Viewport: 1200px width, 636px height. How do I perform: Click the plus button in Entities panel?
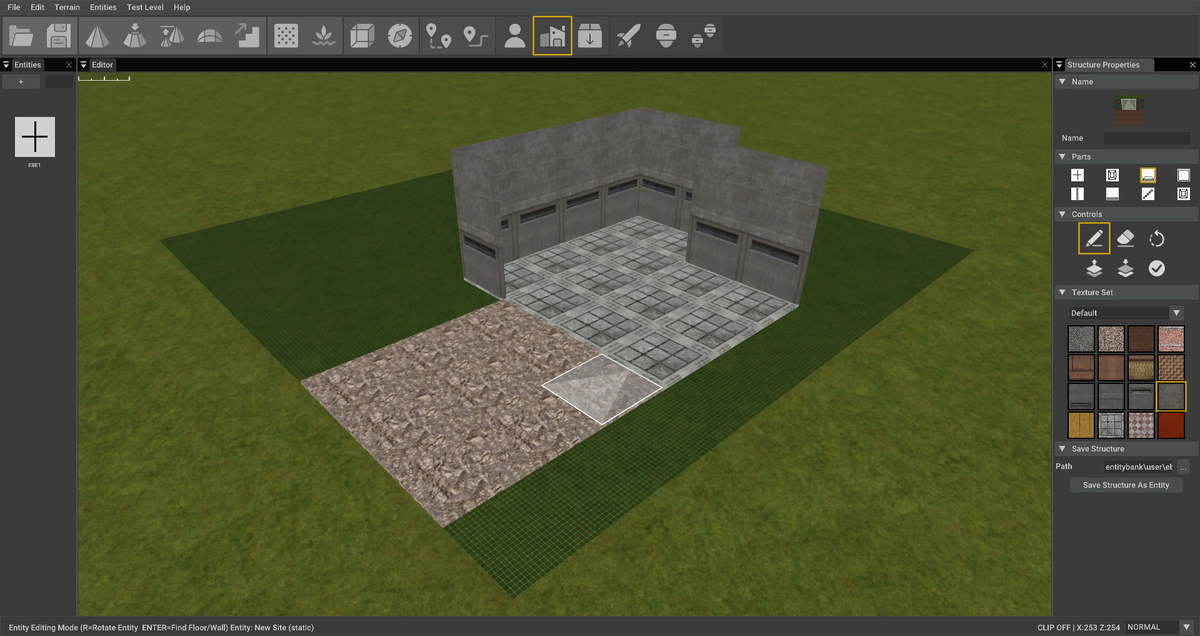21,82
